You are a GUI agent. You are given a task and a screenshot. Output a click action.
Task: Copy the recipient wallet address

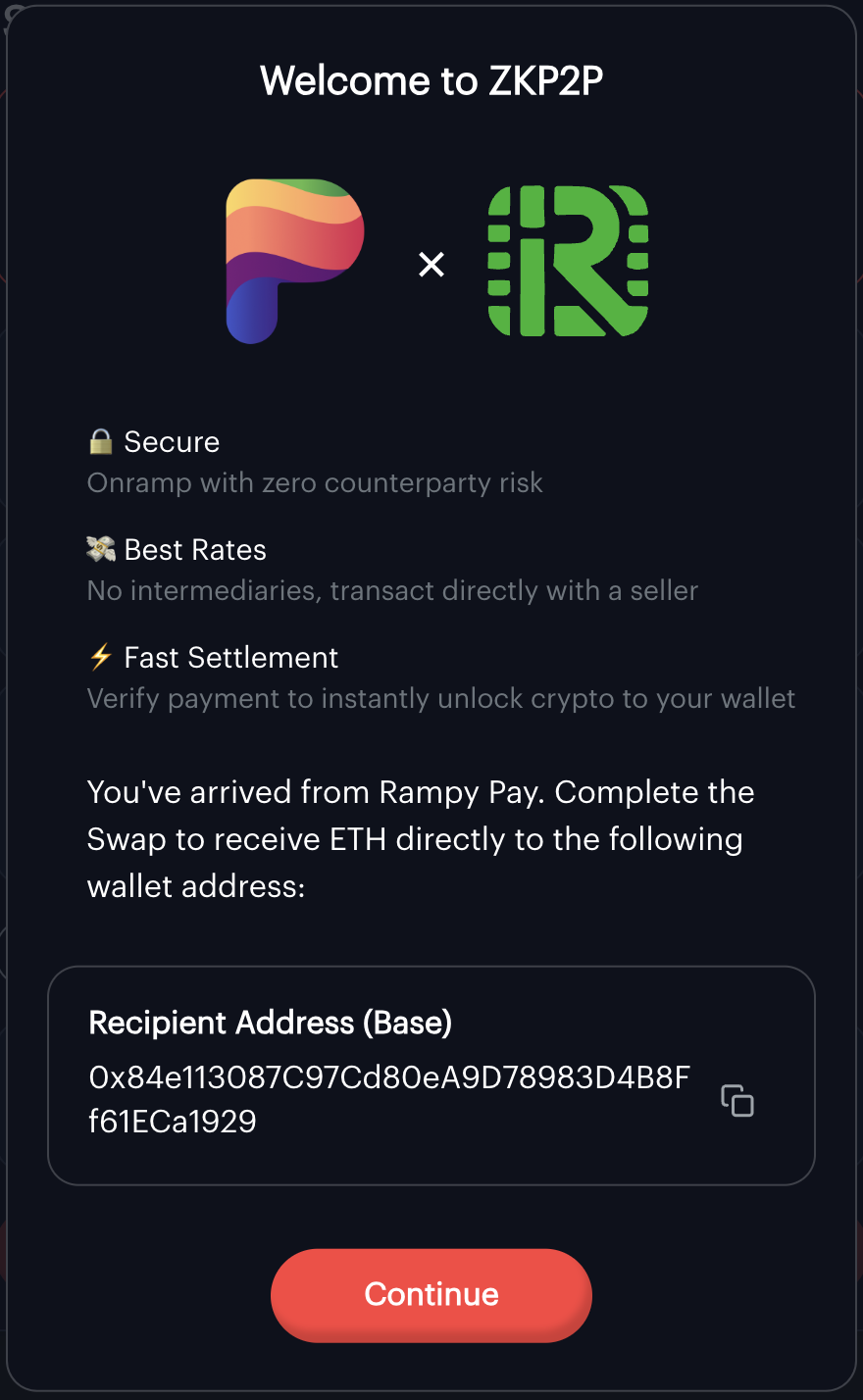[737, 1102]
